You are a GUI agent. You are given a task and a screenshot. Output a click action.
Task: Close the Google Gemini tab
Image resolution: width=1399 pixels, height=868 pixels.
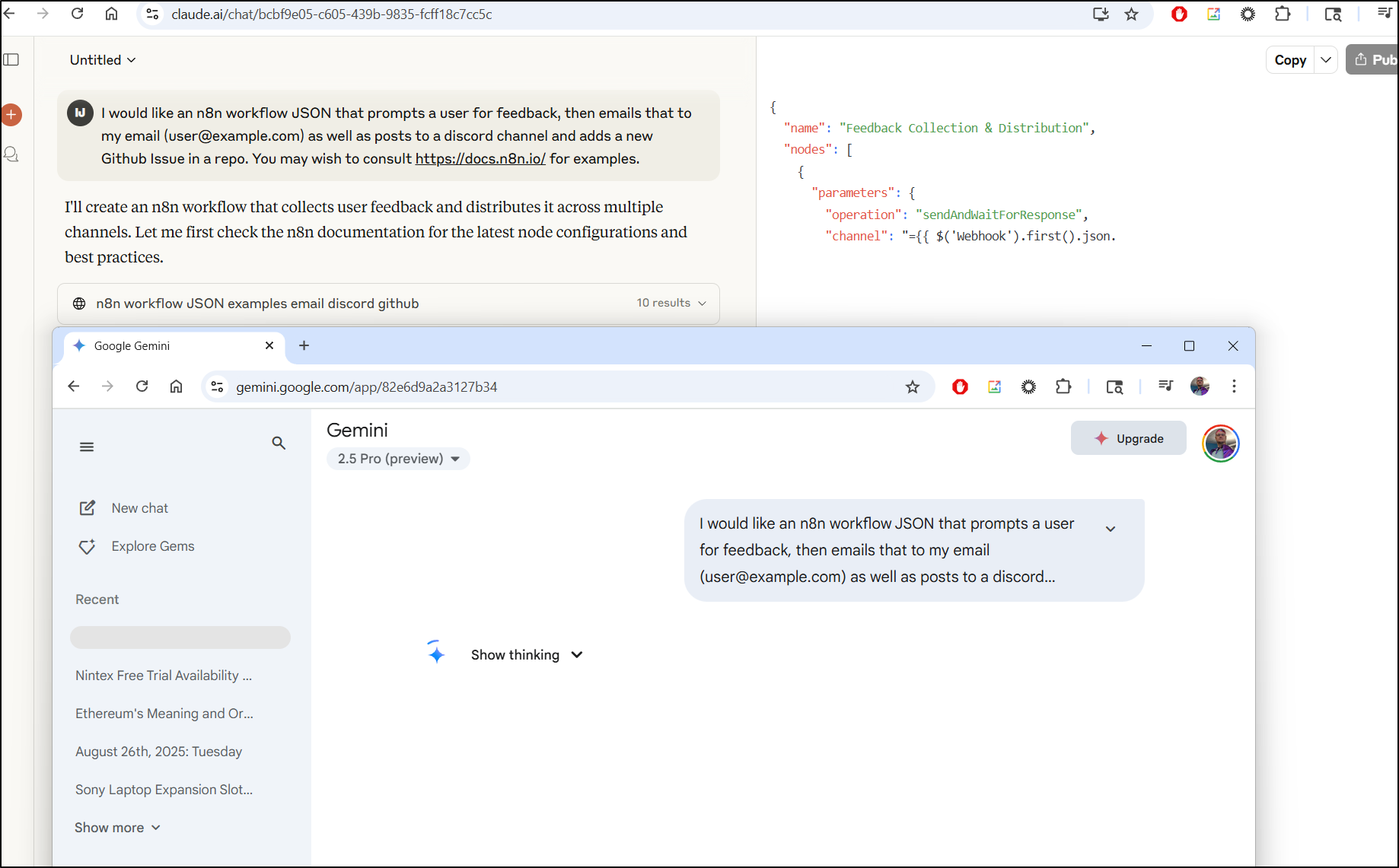pos(269,345)
